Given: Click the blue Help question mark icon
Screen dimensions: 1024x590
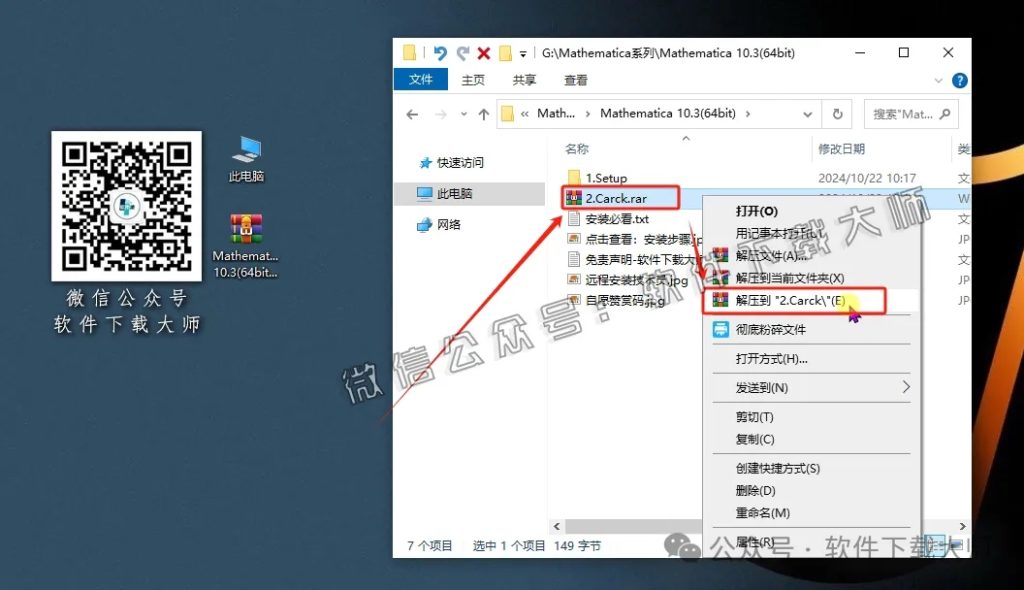Looking at the screenshot, I should tap(959, 80).
